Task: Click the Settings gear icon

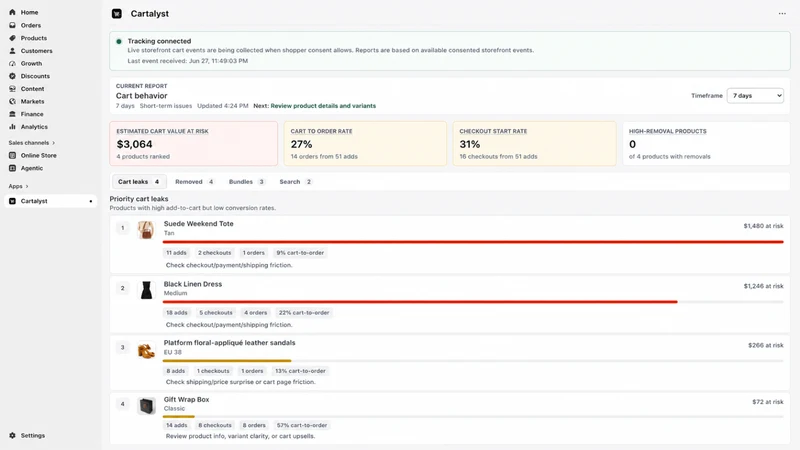Action: [x=12, y=435]
